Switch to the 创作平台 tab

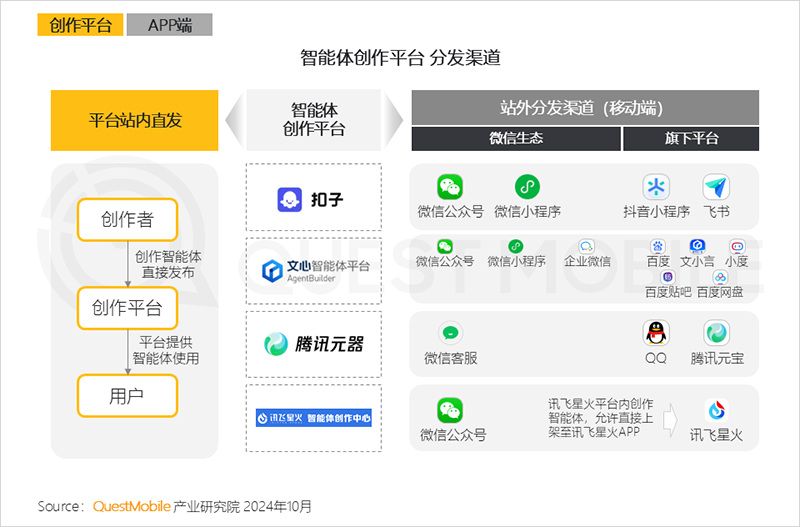pos(78,24)
